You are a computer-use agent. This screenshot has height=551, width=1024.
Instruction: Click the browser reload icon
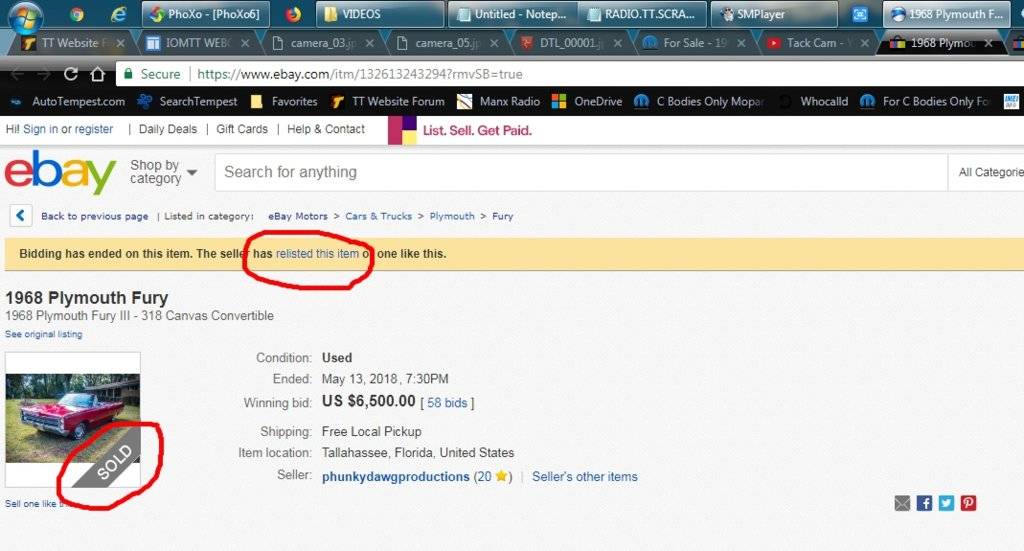click(x=71, y=74)
